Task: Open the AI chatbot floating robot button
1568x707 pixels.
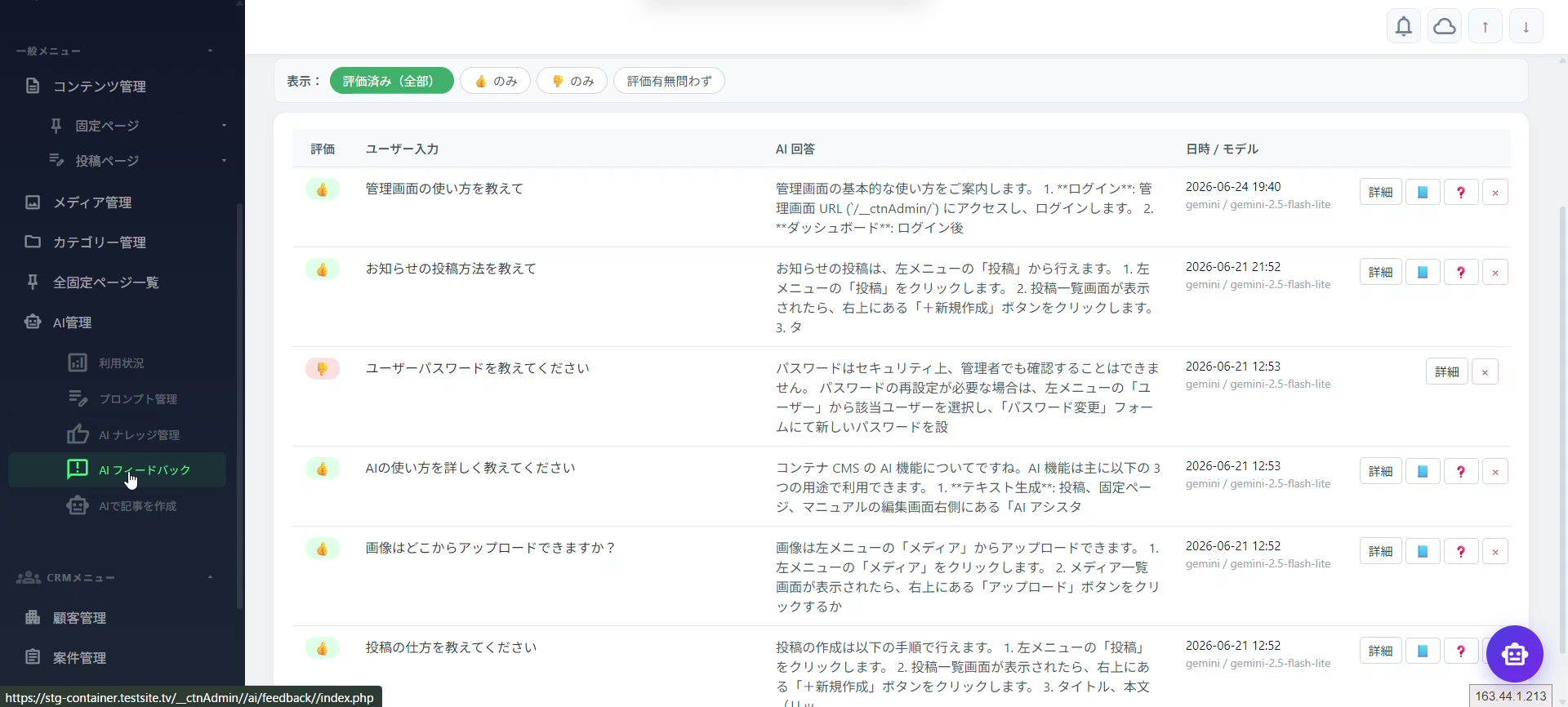Action: pos(1514,654)
